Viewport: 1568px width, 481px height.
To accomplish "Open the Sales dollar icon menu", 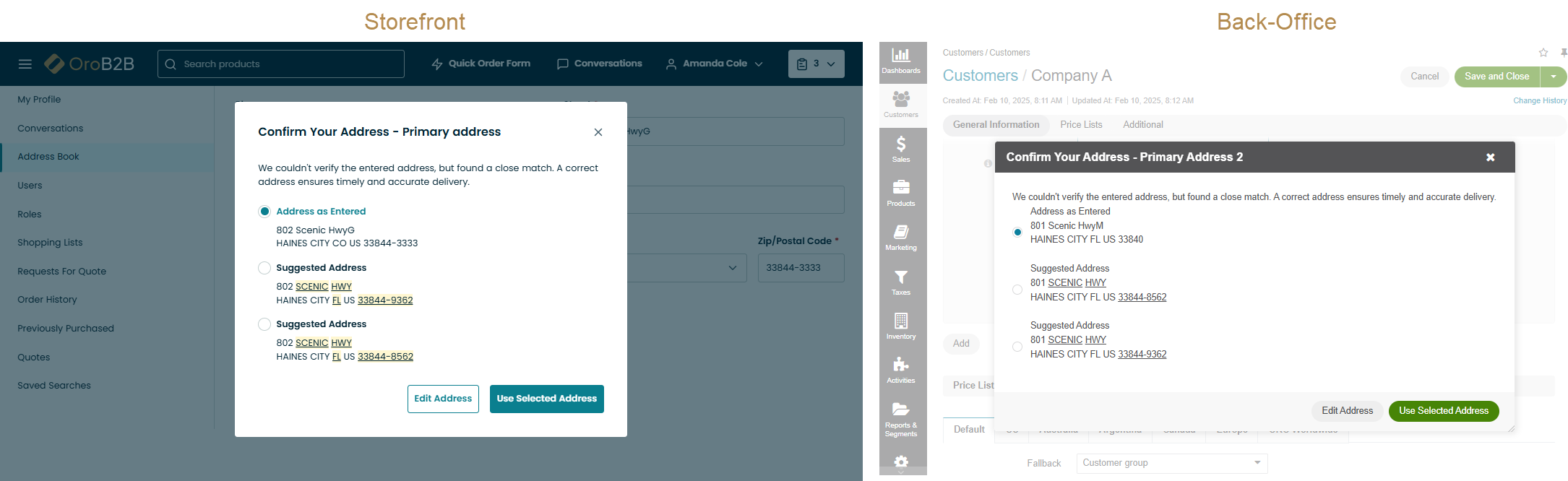I will [x=901, y=149].
